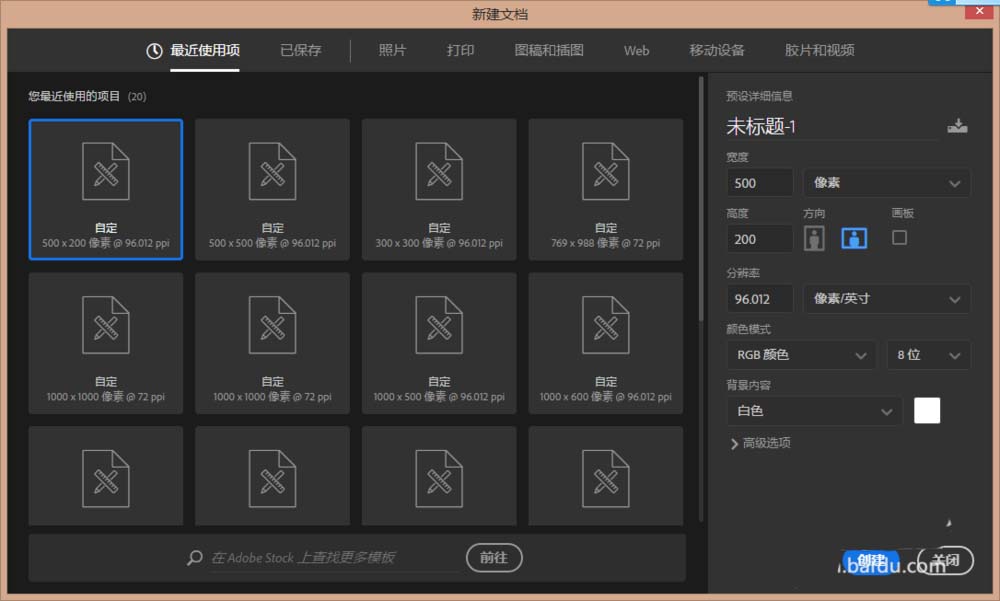Toggle the 300 x 300 像素 preset selection
1000x601 pixels.
(x=438, y=188)
